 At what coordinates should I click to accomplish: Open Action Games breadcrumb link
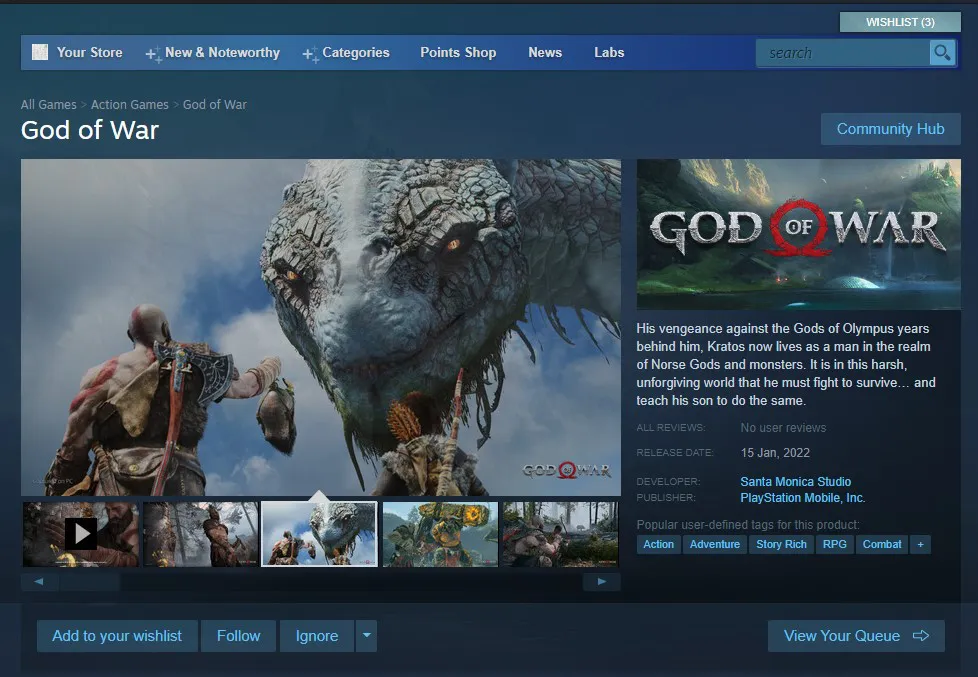(130, 104)
